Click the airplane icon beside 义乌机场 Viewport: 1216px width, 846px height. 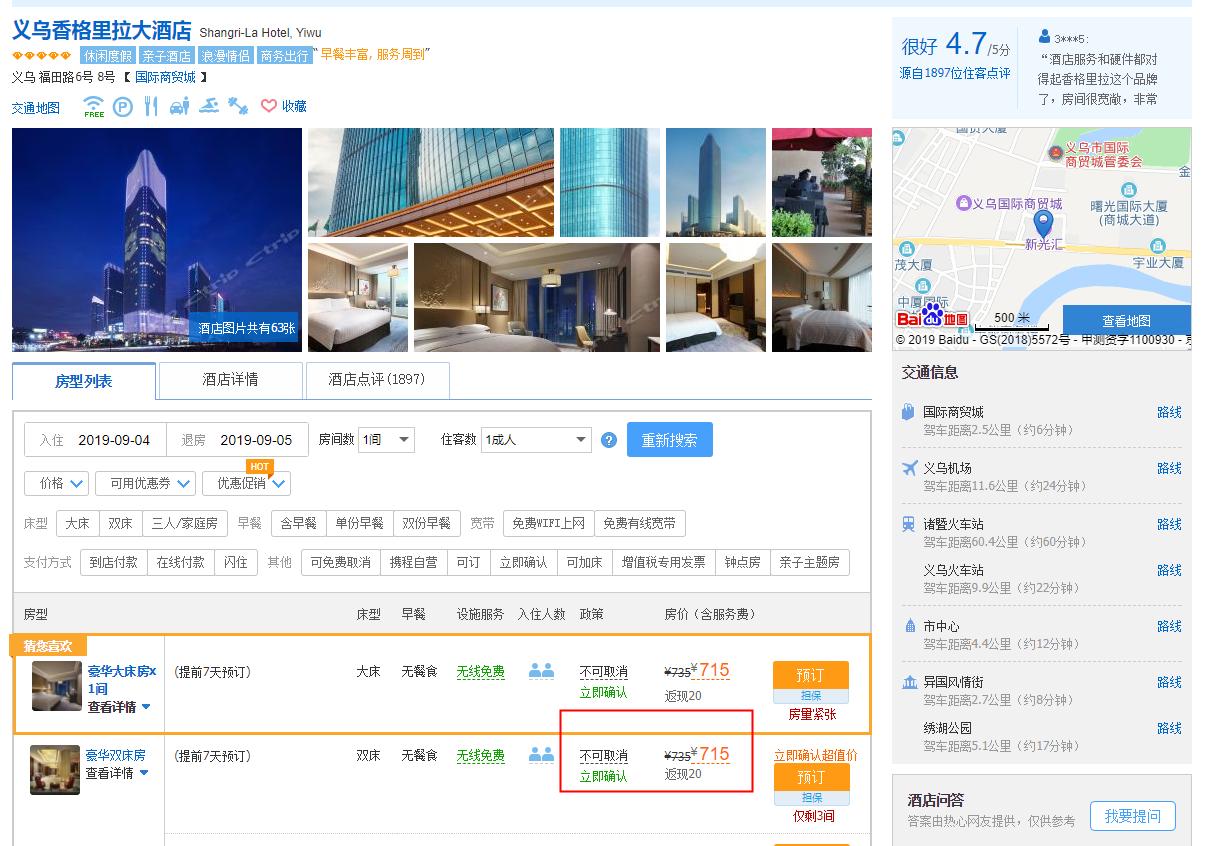(x=912, y=468)
